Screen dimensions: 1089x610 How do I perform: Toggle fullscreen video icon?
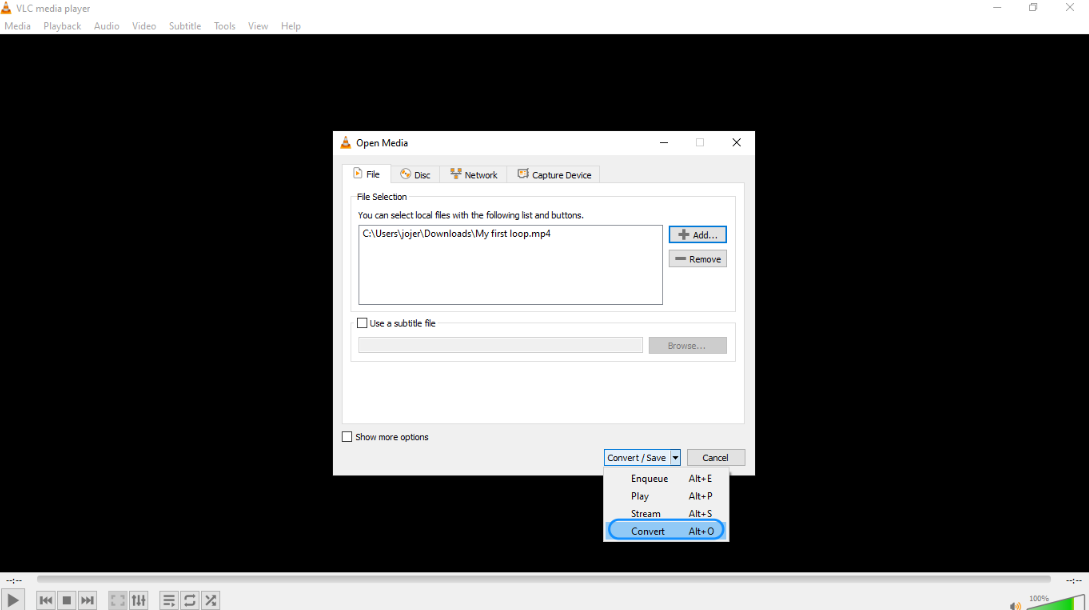(118, 600)
